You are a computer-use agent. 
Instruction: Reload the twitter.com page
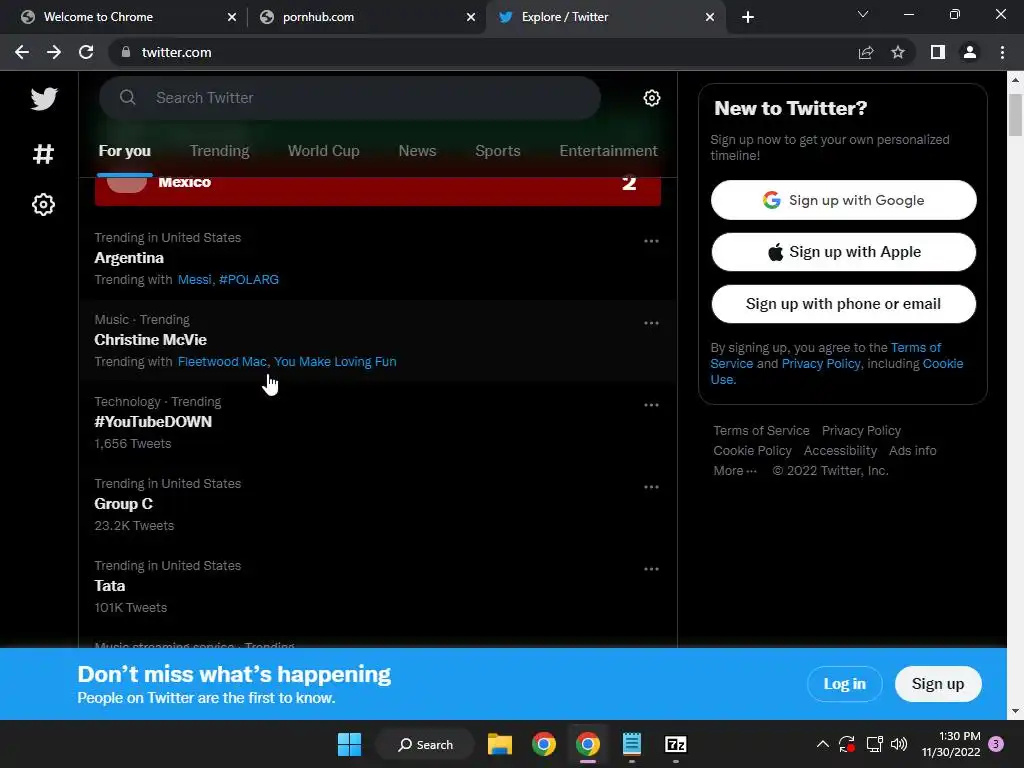tap(86, 52)
